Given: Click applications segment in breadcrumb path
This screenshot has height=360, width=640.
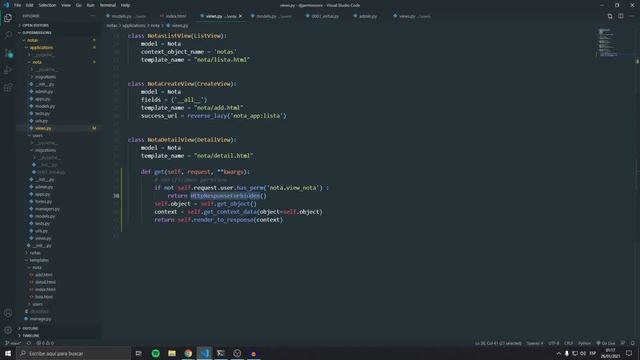Looking at the screenshot, I should (x=133, y=26).
